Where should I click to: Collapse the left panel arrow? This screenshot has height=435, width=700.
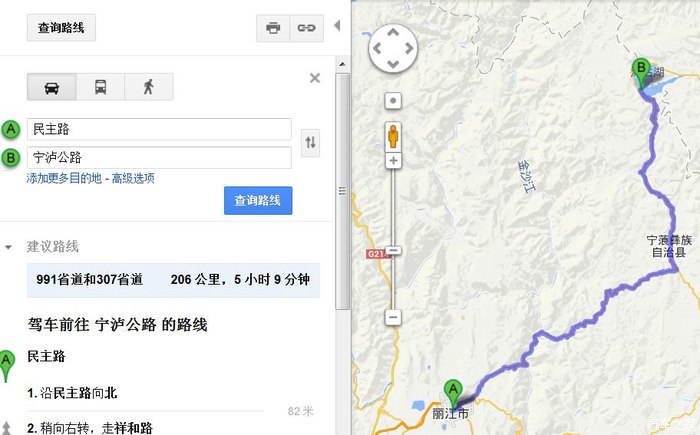(338, 26)
